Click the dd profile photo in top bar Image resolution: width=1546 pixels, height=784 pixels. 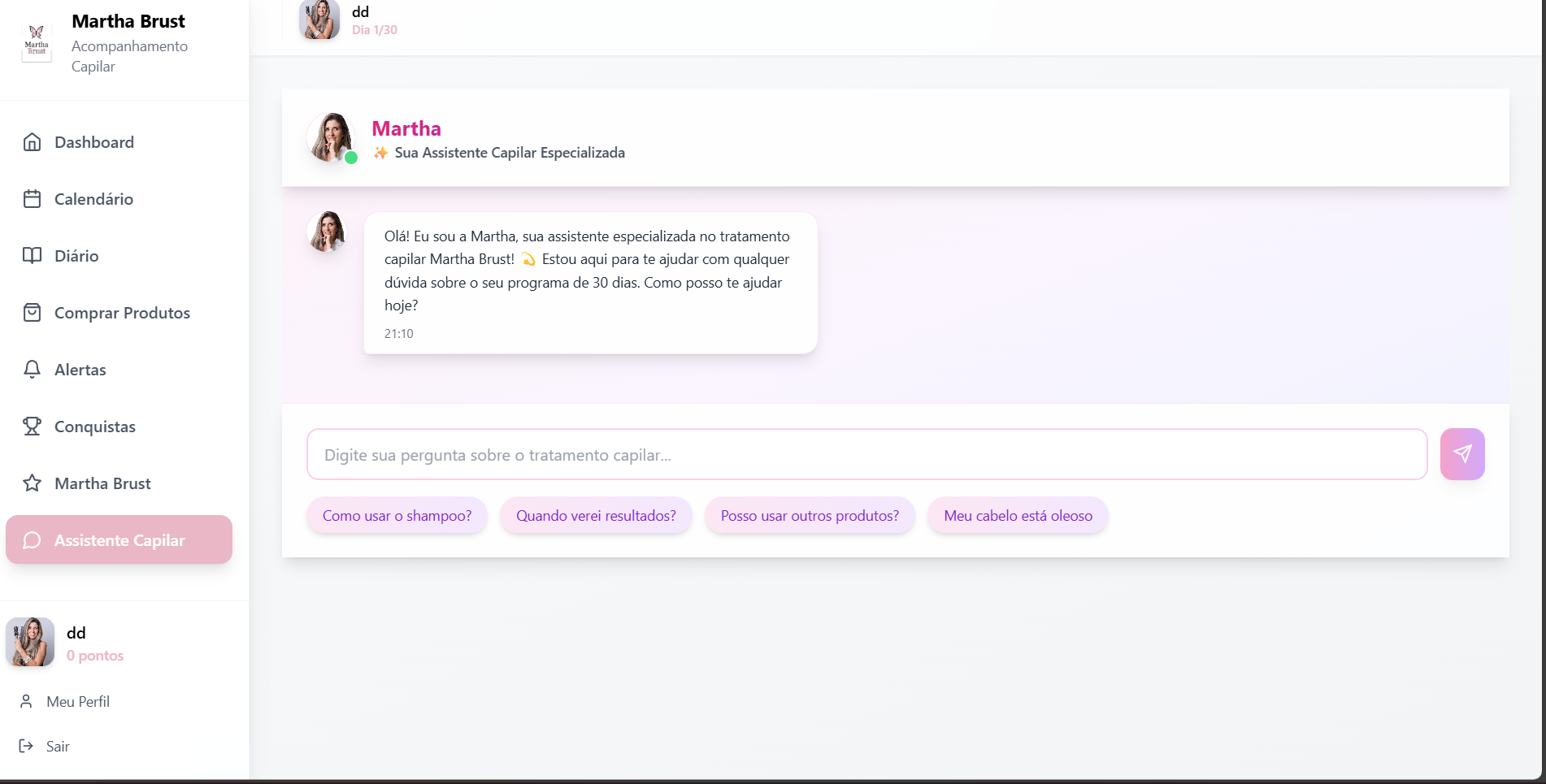319,19
